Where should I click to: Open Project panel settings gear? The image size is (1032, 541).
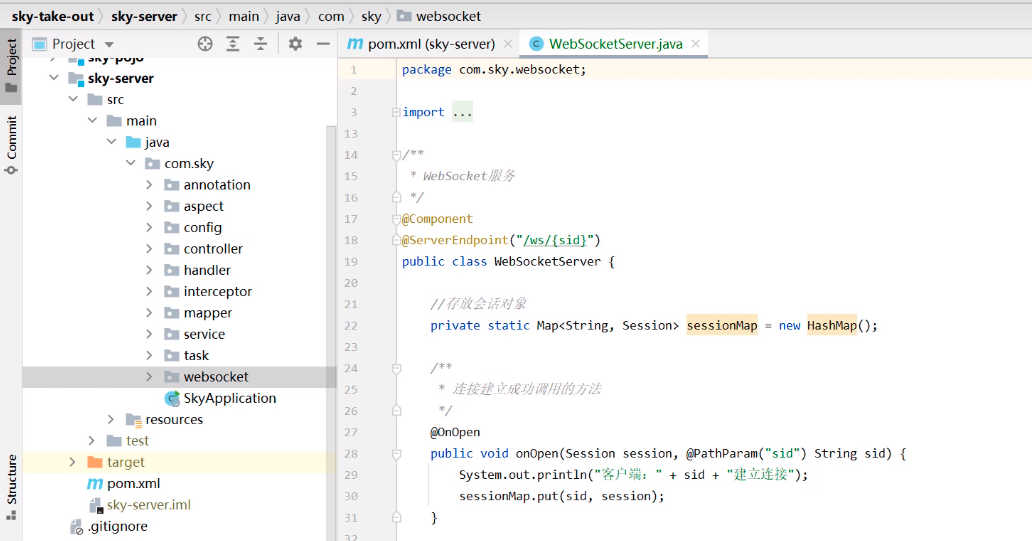pyautogui.click(x=295, y=44)
